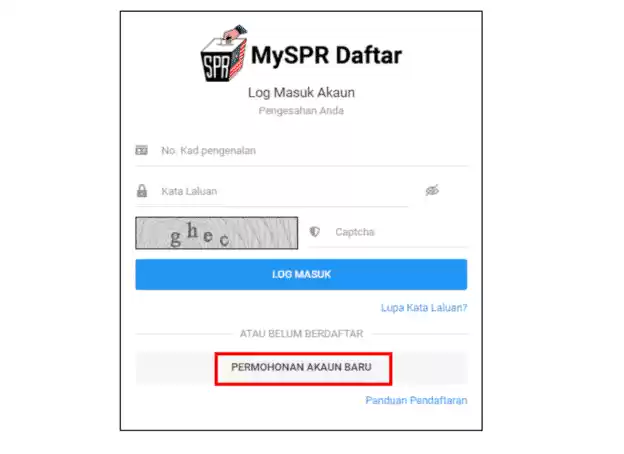The width and height of the screenshot is (624, 454).
Task: Click the Pengesahan Anda subtitle
Action: [x=301, y=111]
